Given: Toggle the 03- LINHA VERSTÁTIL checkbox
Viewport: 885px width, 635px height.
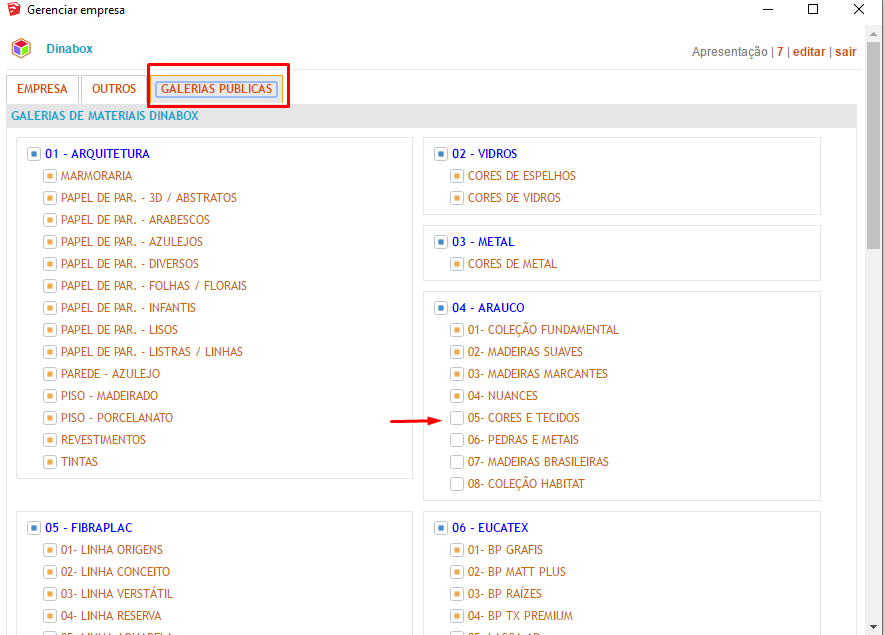Looking at the screenshot, I should [x=50, y=594].
